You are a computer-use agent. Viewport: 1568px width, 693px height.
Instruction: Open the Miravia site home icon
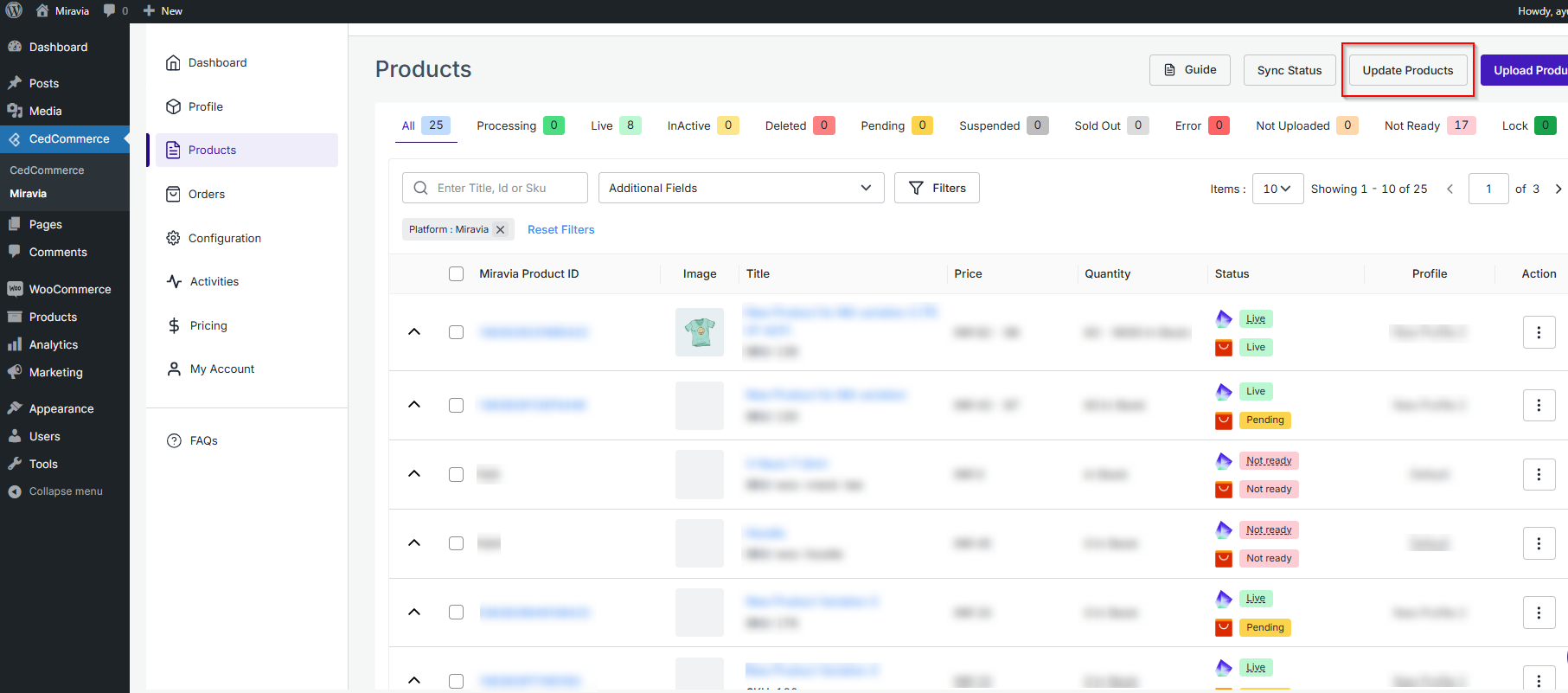[x=42, y=10]
